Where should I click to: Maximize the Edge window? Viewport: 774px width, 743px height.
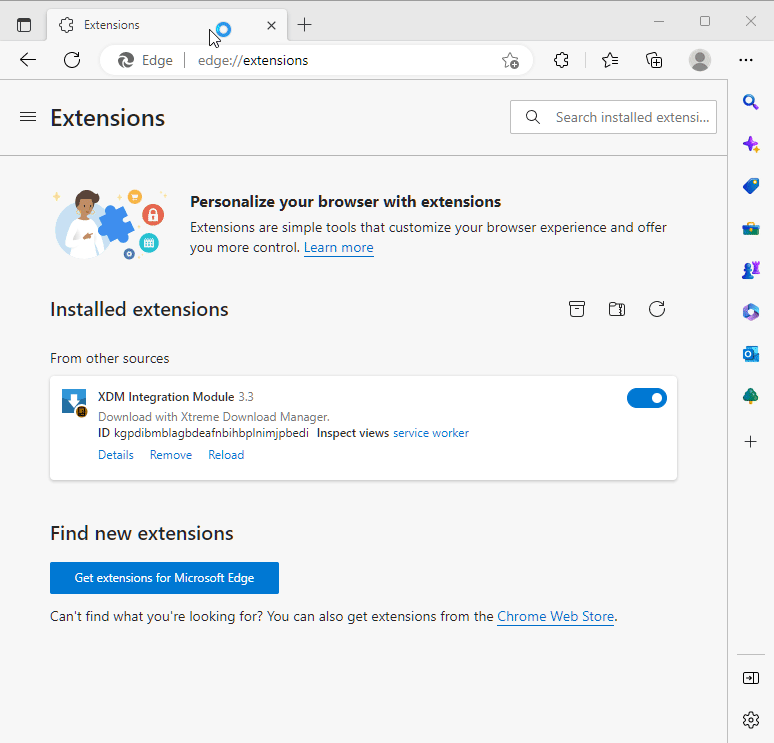coord(705,21)
